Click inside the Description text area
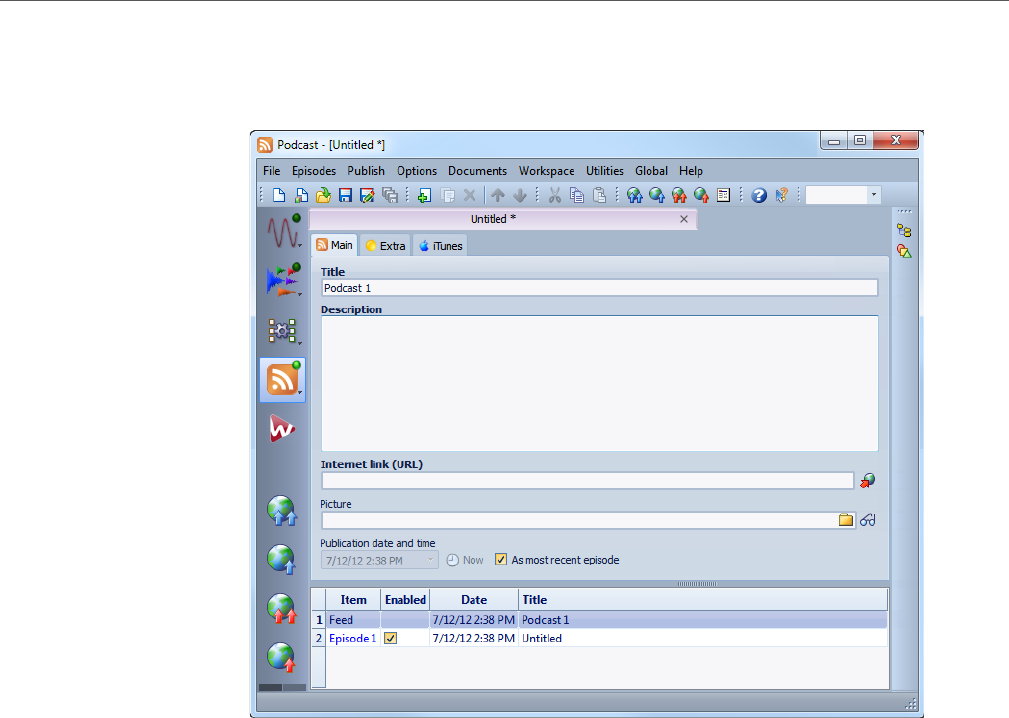The image size is (1009, 718). (599, 383)
